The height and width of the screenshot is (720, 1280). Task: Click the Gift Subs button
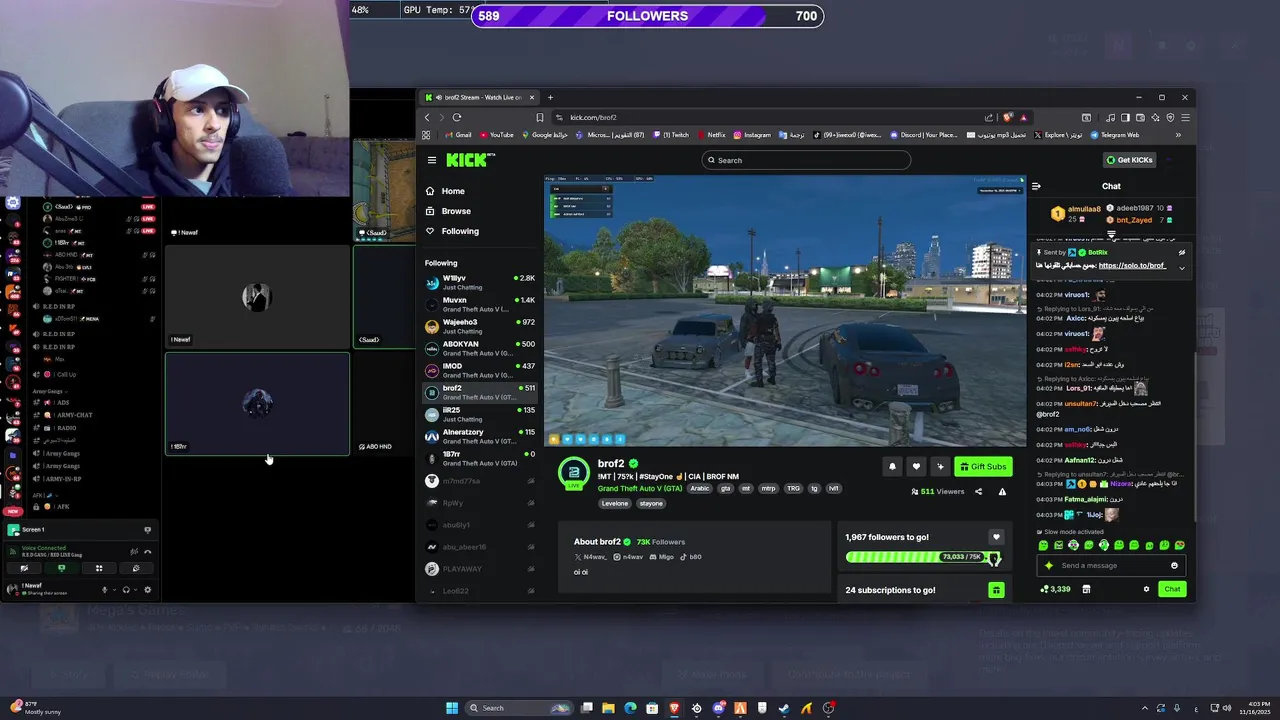[x=983, y=466]
